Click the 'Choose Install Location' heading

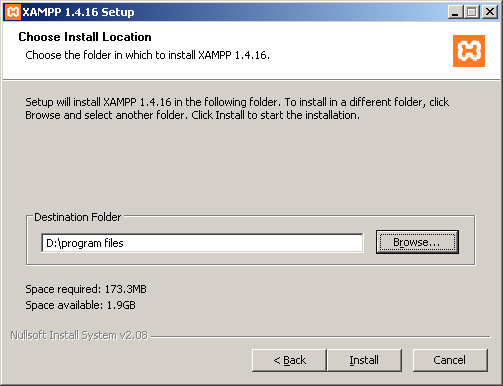pos(85,37)
